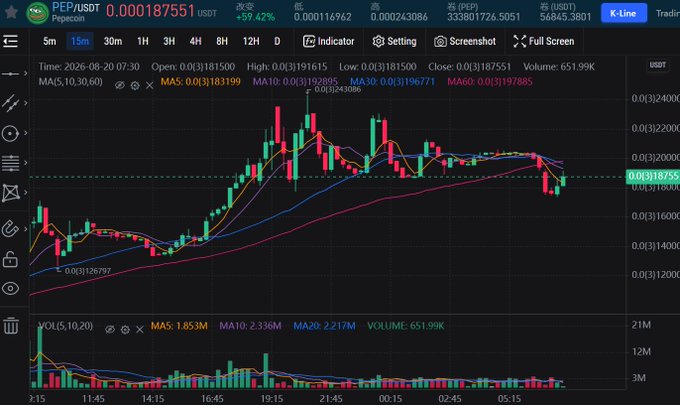The image size is (680, 405).
Task: Switch to K-Line view
Action: [624, 13]
